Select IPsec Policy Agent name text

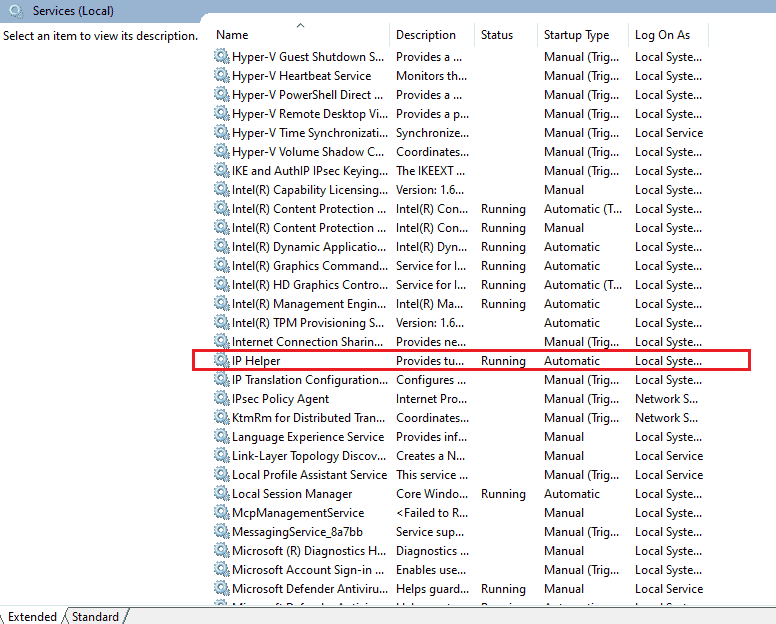280,399
